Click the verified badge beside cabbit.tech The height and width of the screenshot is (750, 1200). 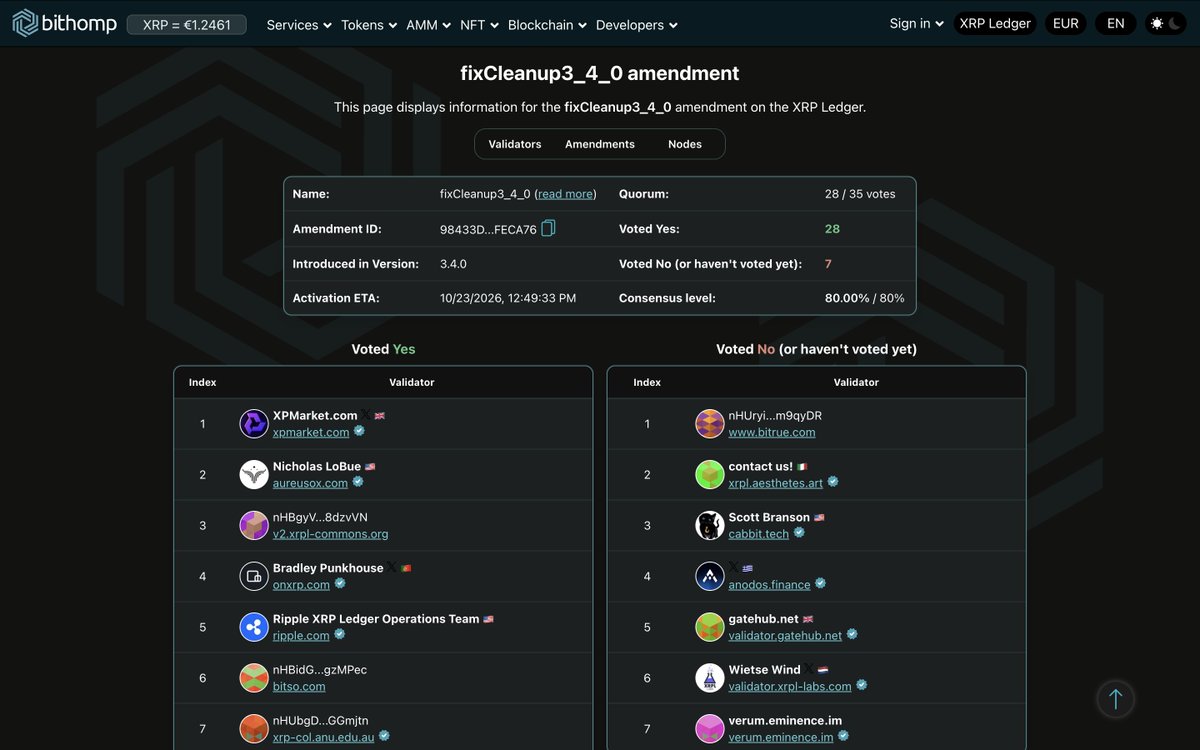799,533
